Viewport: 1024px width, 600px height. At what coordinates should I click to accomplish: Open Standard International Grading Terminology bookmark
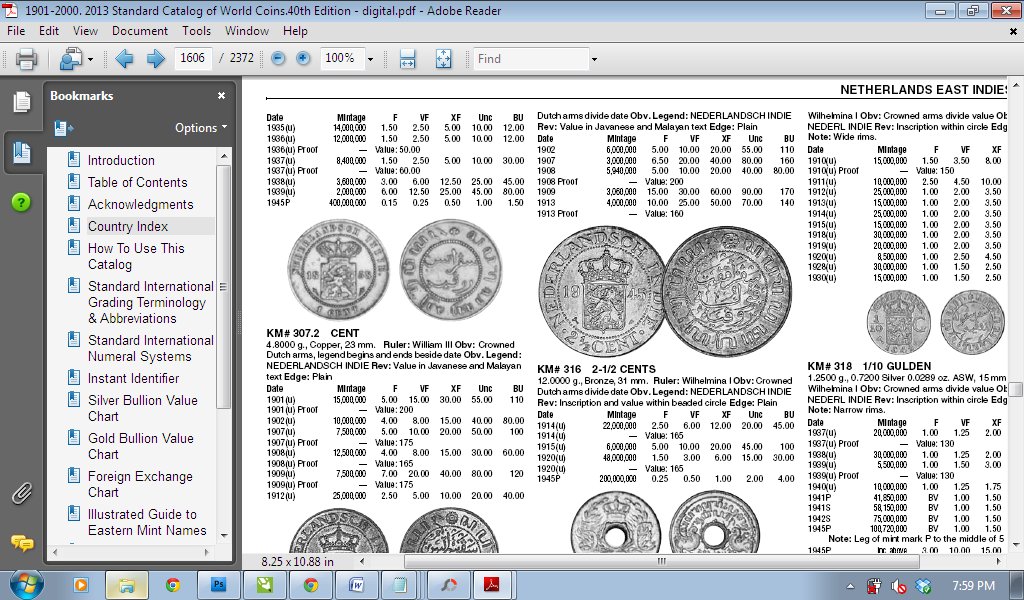pyautogui.click(x=150, y=302)
